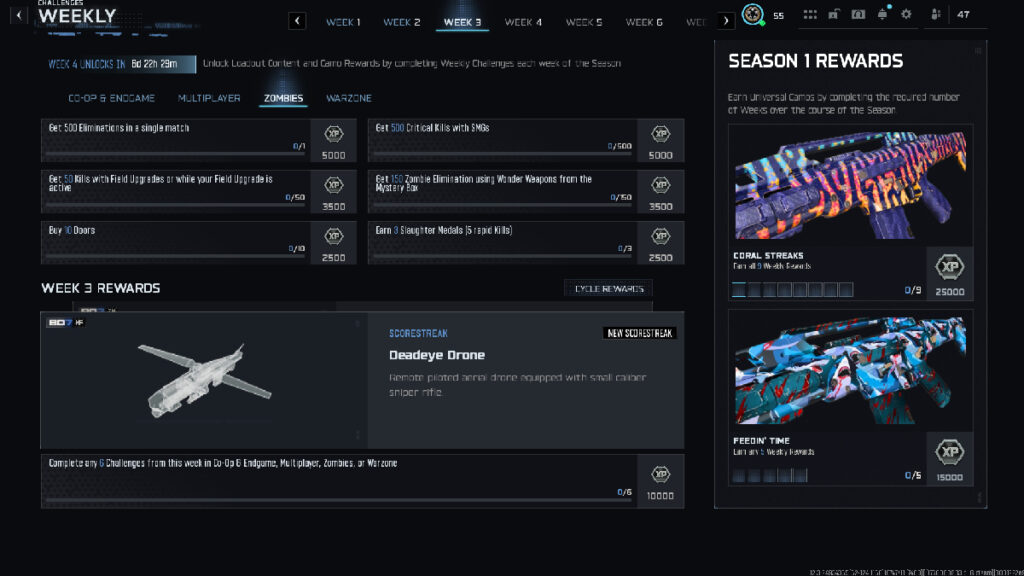Click the clan emblem in the top bar
The width and height of the screenshot is (1024, 576).
(x=752, y=14)
